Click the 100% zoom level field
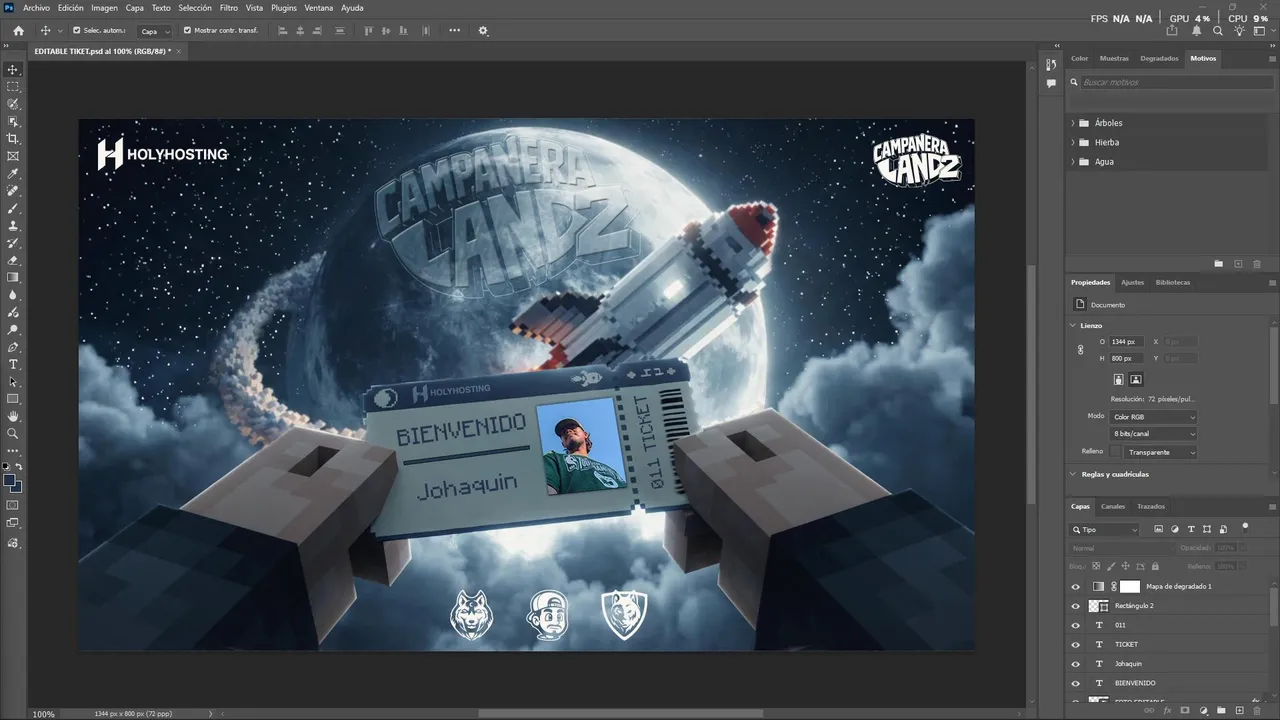The height and width of the screenshot is (720, 1280). [x=43, y=714]
